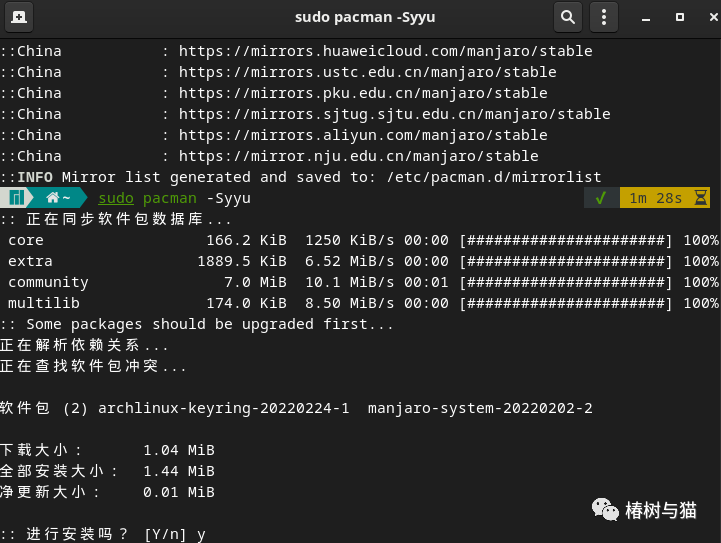Image resolution: width=721 pixels, height=543 pixels.
Task: Click the green checkmark status indicator
Action: 601,198
